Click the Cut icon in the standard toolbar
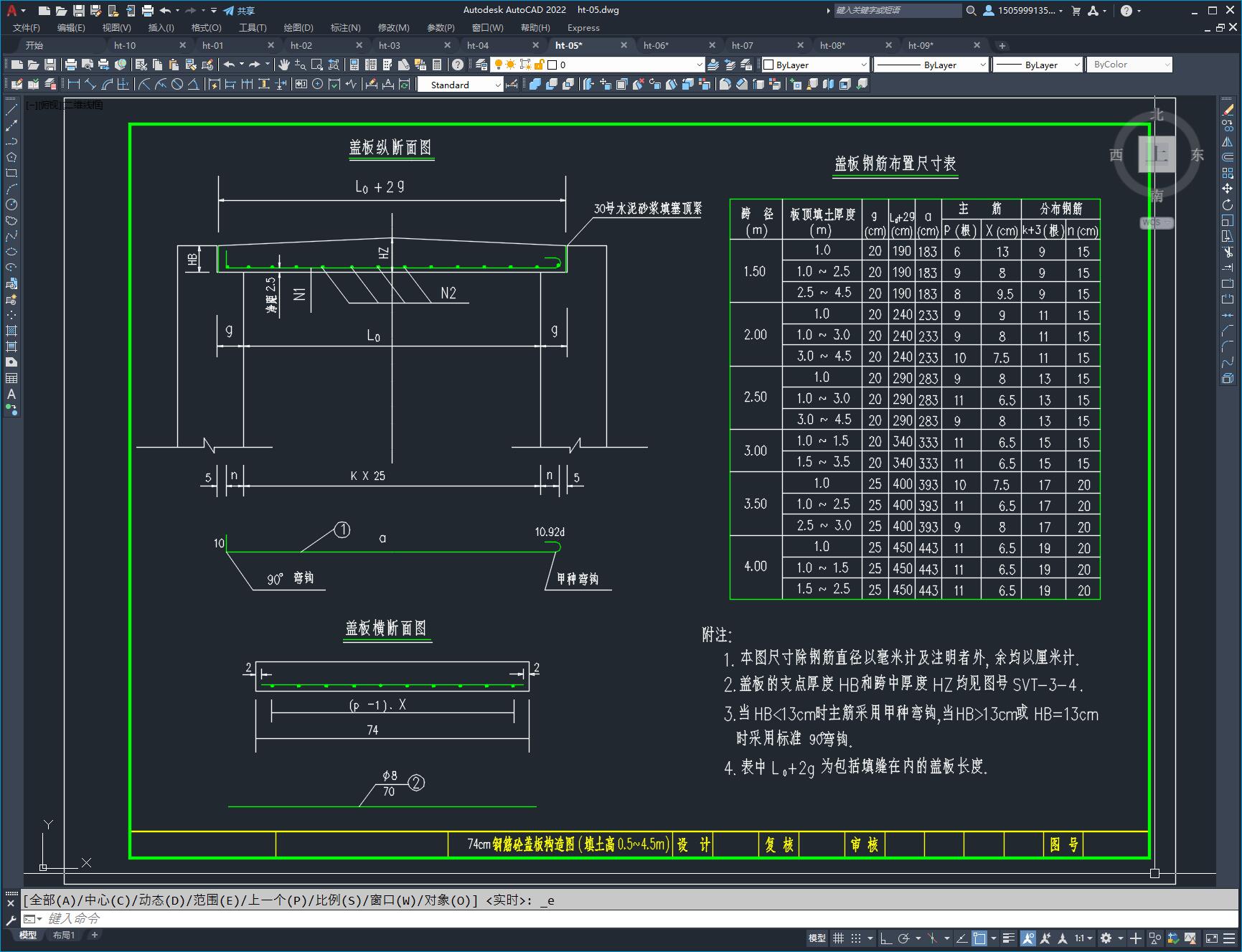Viewport: 1242px width, 952px height. [x=141, y=65]
